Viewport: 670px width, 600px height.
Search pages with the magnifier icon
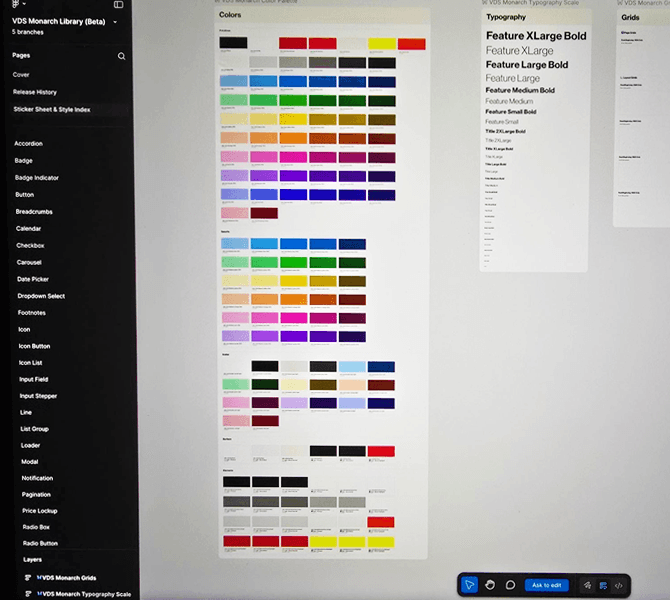pos(121,56)
